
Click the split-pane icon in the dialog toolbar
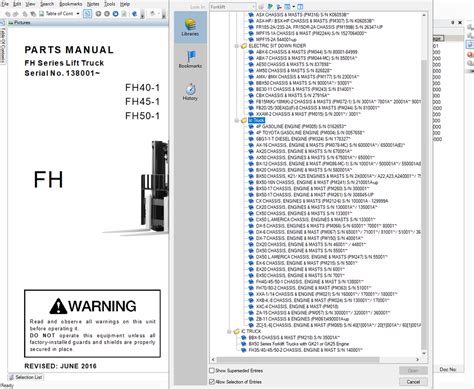300,7
